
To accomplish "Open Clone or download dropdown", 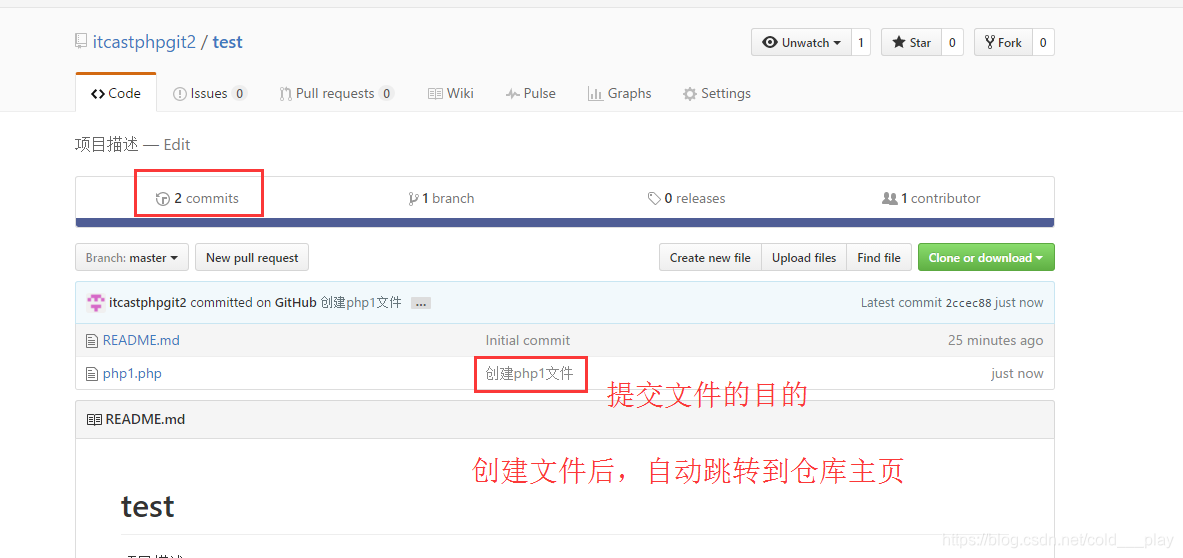I will click(986, 257).
